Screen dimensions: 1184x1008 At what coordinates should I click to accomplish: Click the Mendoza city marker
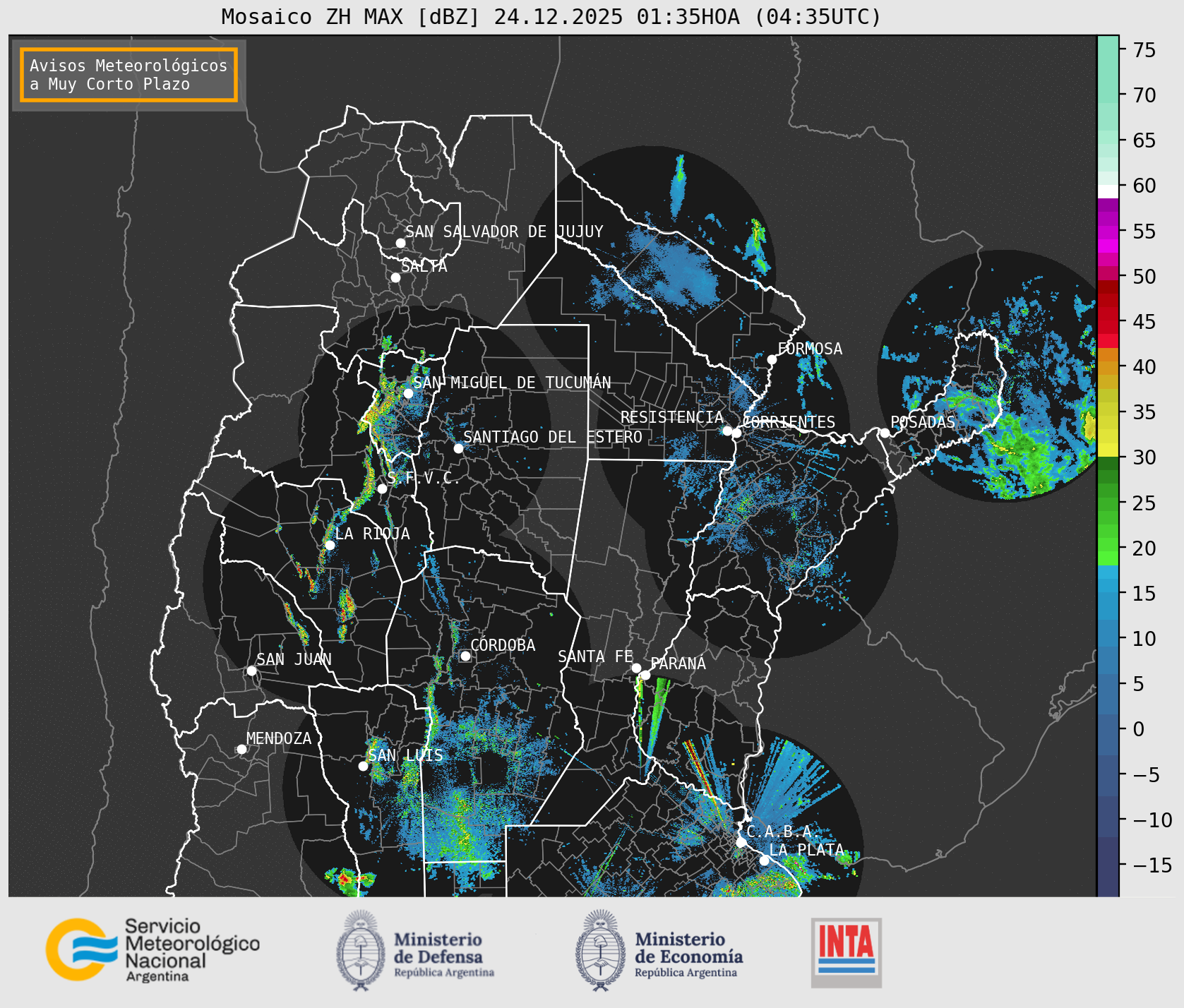[x=241, y=749]
